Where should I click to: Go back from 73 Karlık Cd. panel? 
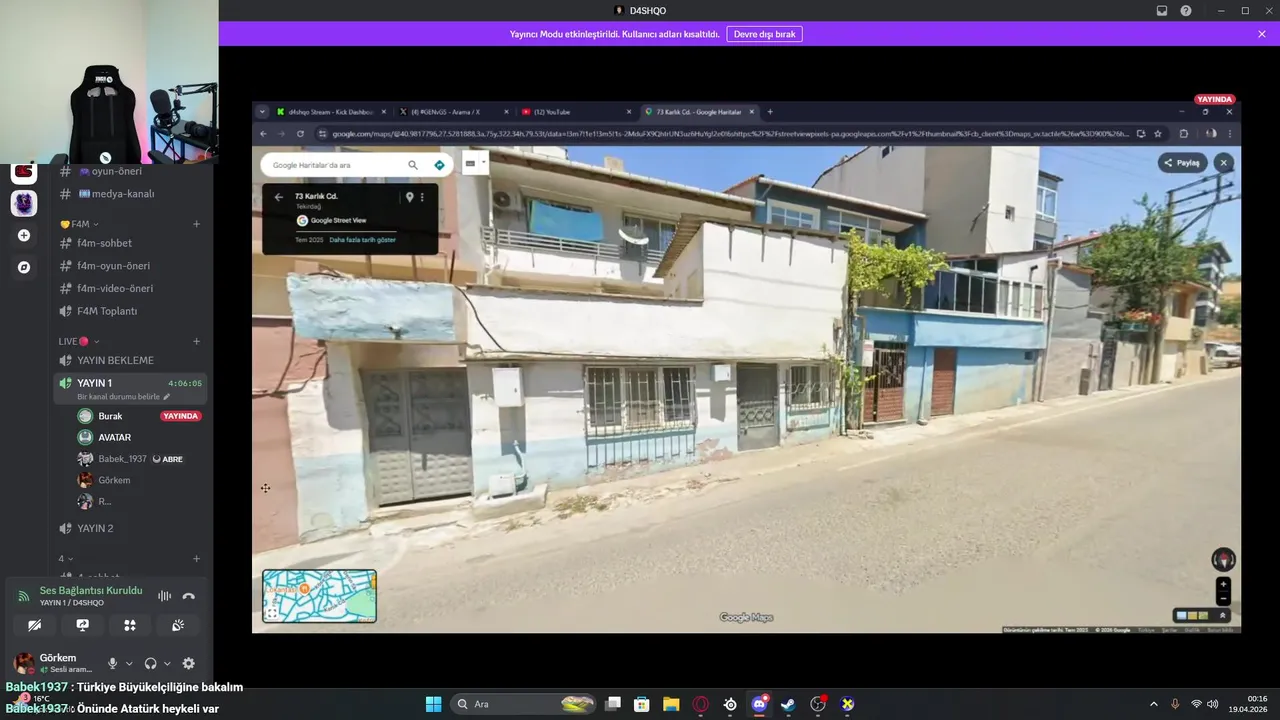(278, 197)
